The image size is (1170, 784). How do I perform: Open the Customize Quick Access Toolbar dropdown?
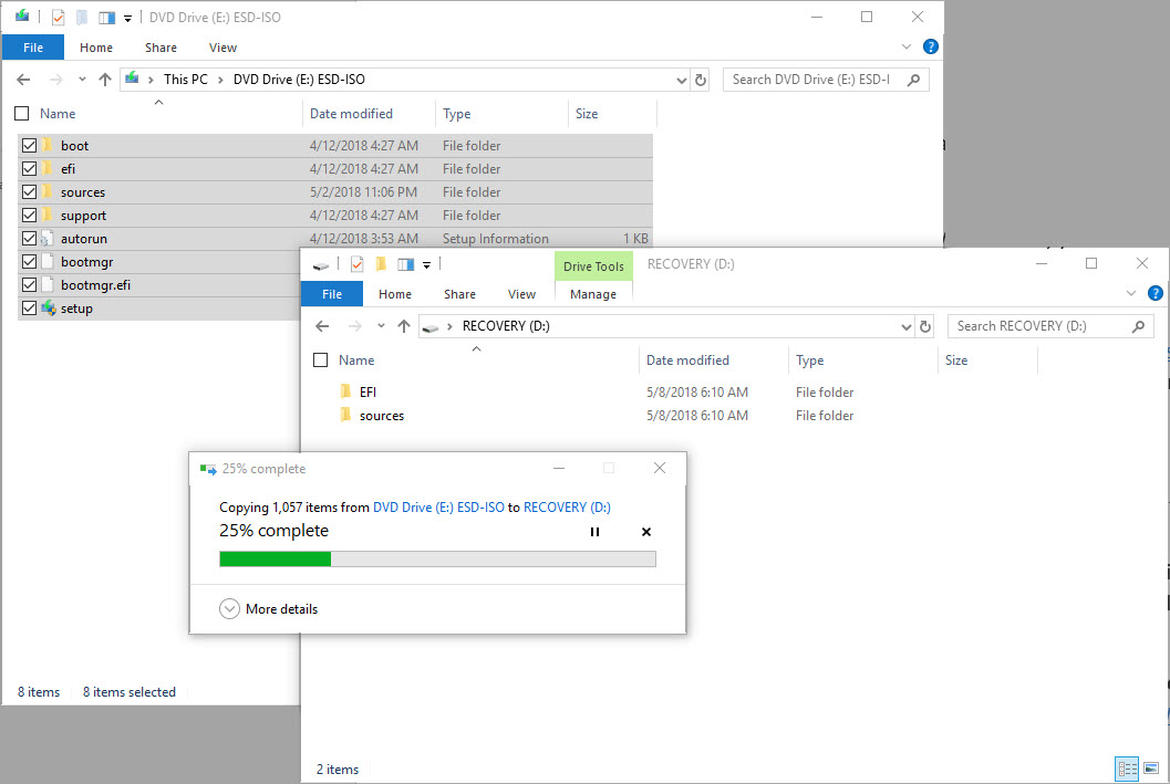[x=126, y=17]
